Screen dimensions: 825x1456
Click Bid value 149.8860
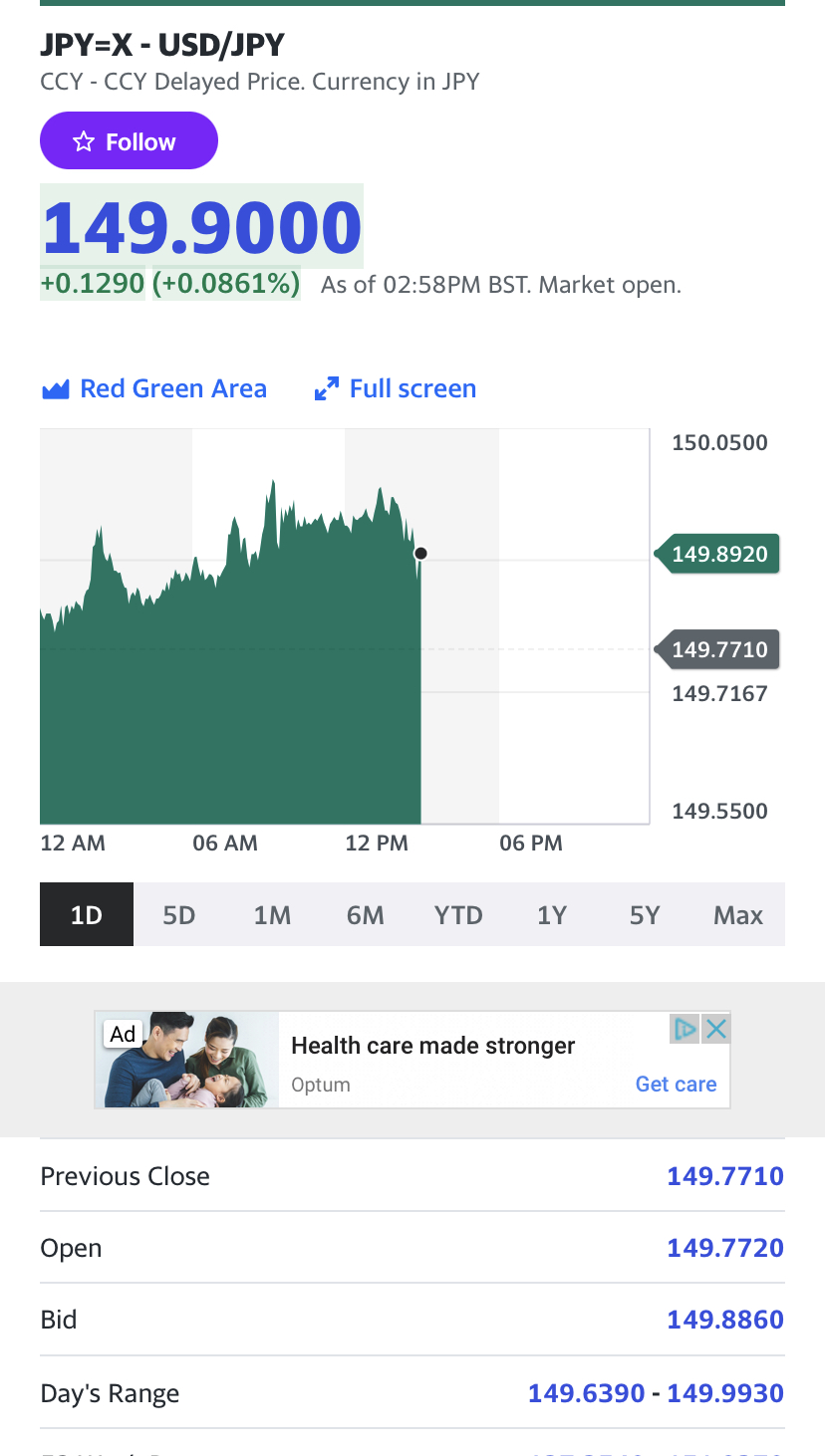coord(725,1320)
